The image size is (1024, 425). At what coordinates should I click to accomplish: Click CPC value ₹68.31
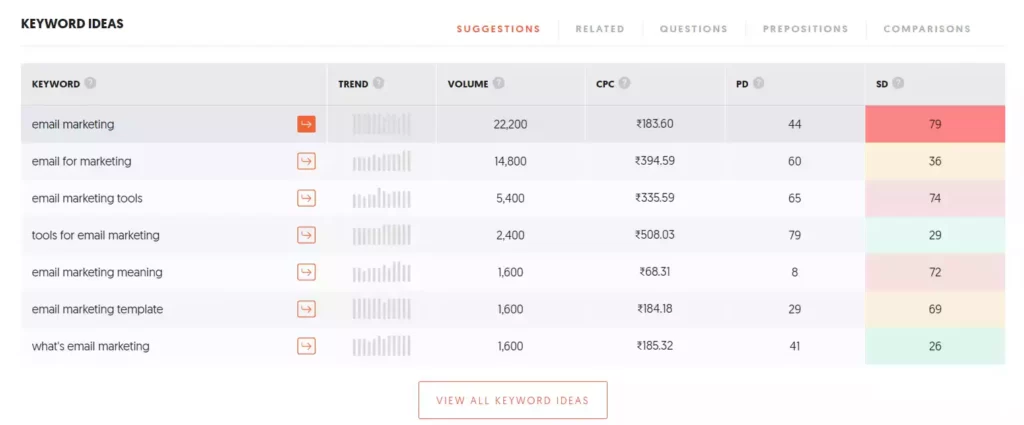point(655,272)
